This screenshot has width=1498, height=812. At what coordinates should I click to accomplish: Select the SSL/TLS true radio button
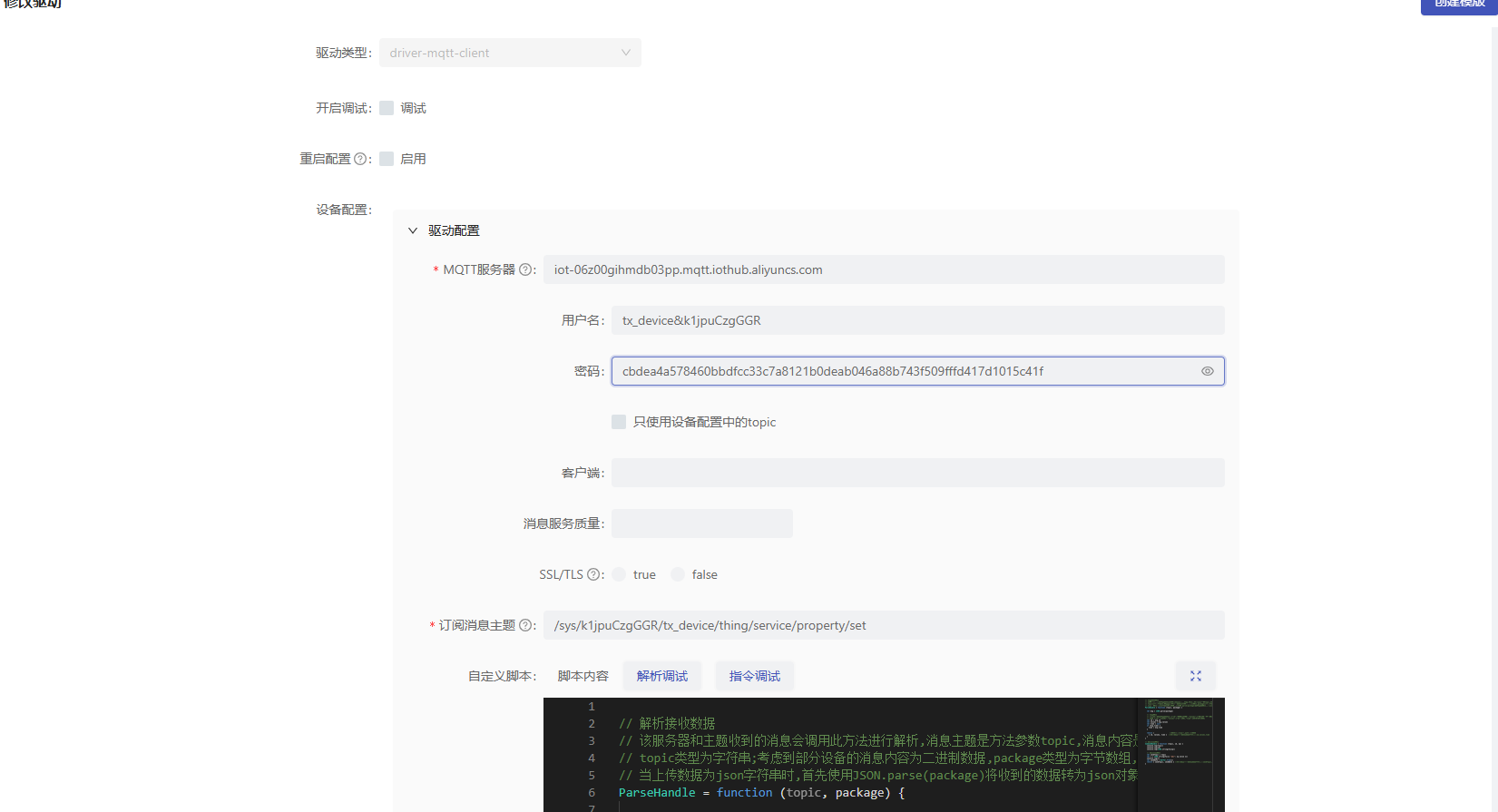[619, 574]
